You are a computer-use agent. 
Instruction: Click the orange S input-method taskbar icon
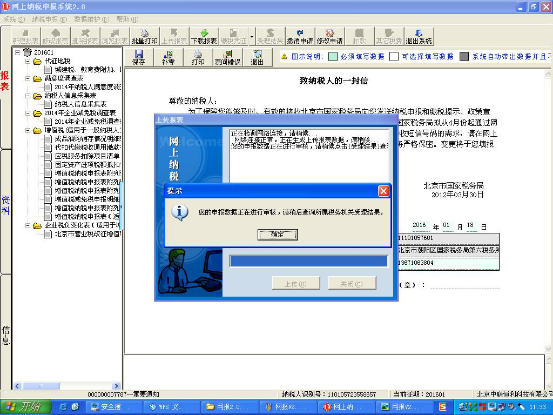click(443, 407)
